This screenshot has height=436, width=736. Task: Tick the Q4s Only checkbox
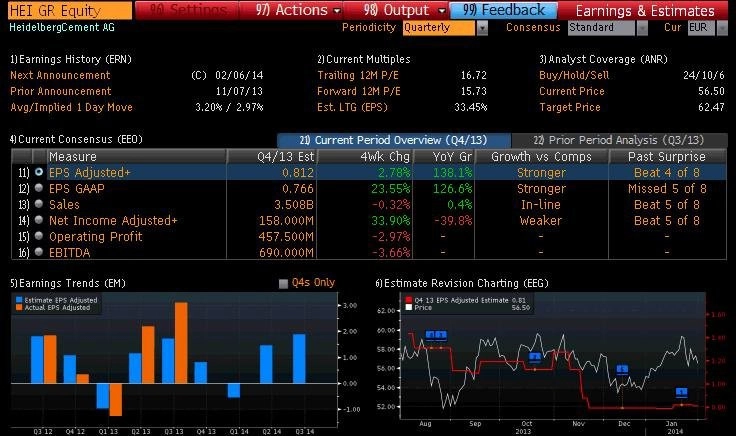pos(283,283)
